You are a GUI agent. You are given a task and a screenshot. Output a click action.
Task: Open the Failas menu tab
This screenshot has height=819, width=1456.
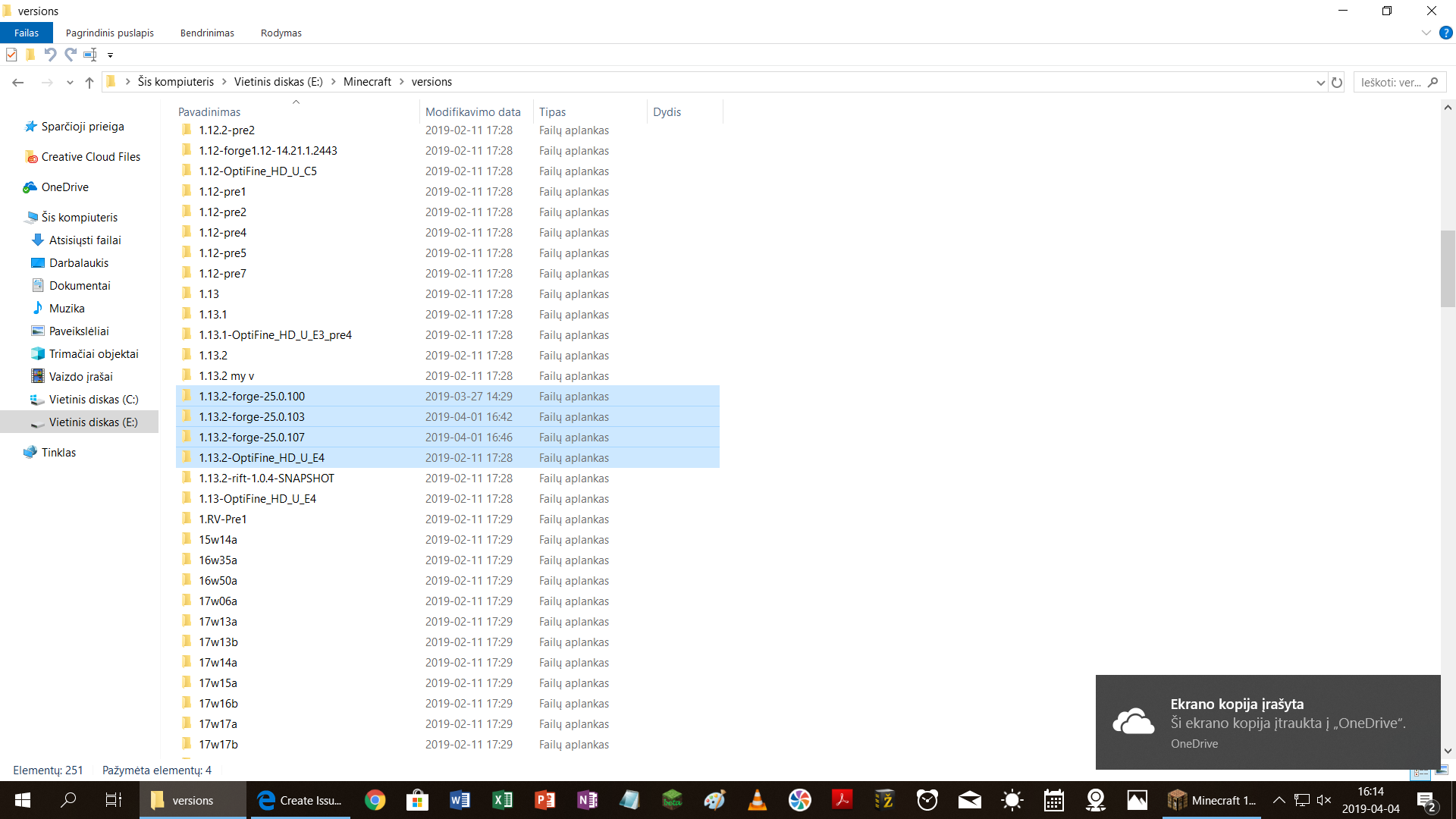(x=27, y=33)
